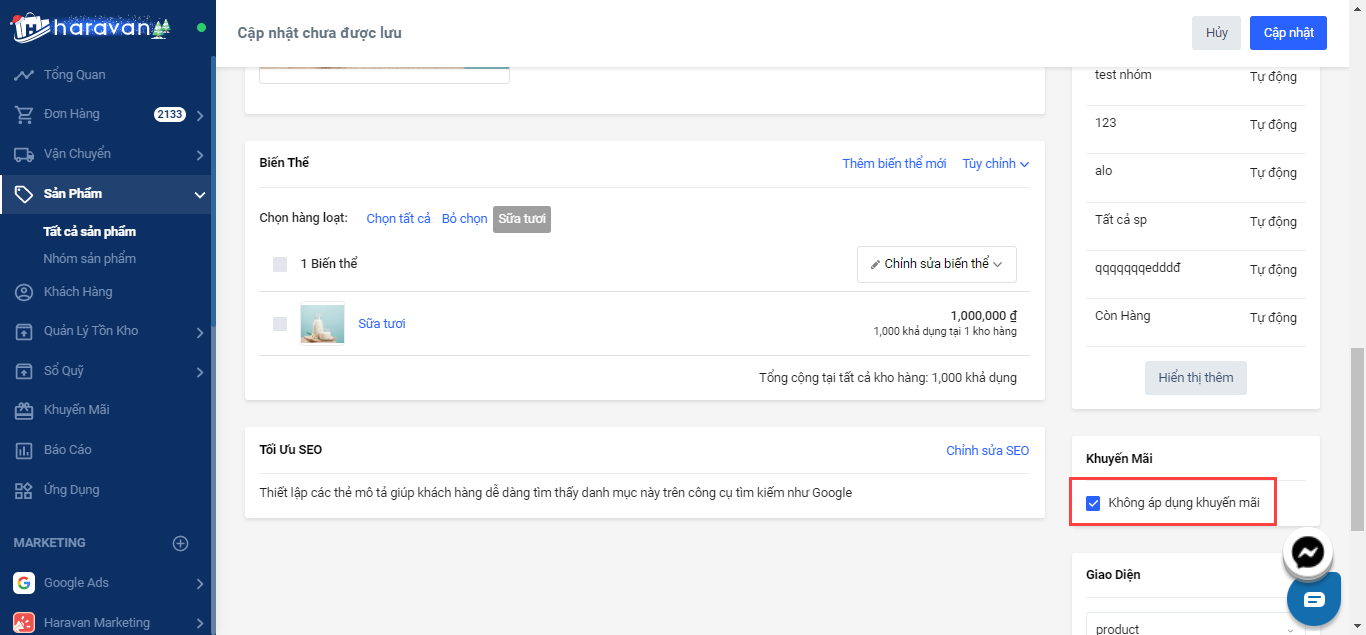The height and width of the screenshot is (635, 1366).
Task: Click the Haravan Marketing icon
Action: coord(24,622)
